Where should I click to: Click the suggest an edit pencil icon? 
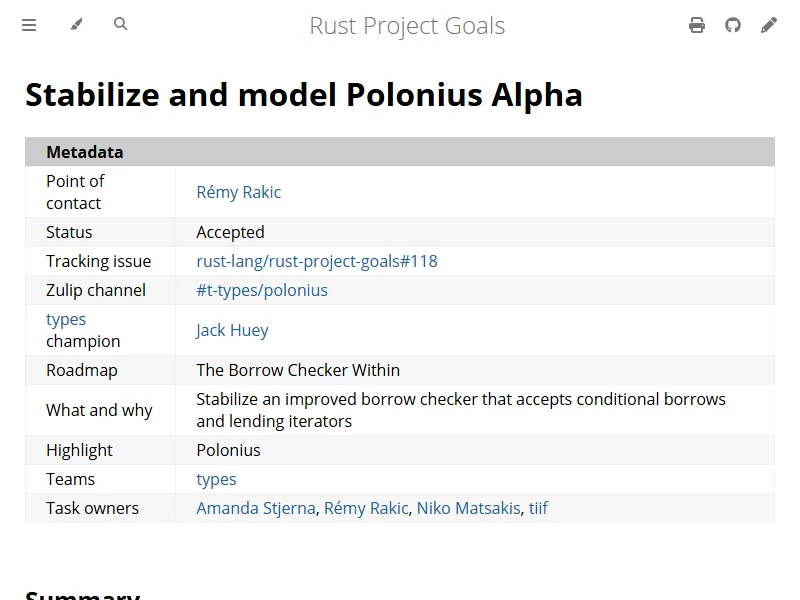769,25
